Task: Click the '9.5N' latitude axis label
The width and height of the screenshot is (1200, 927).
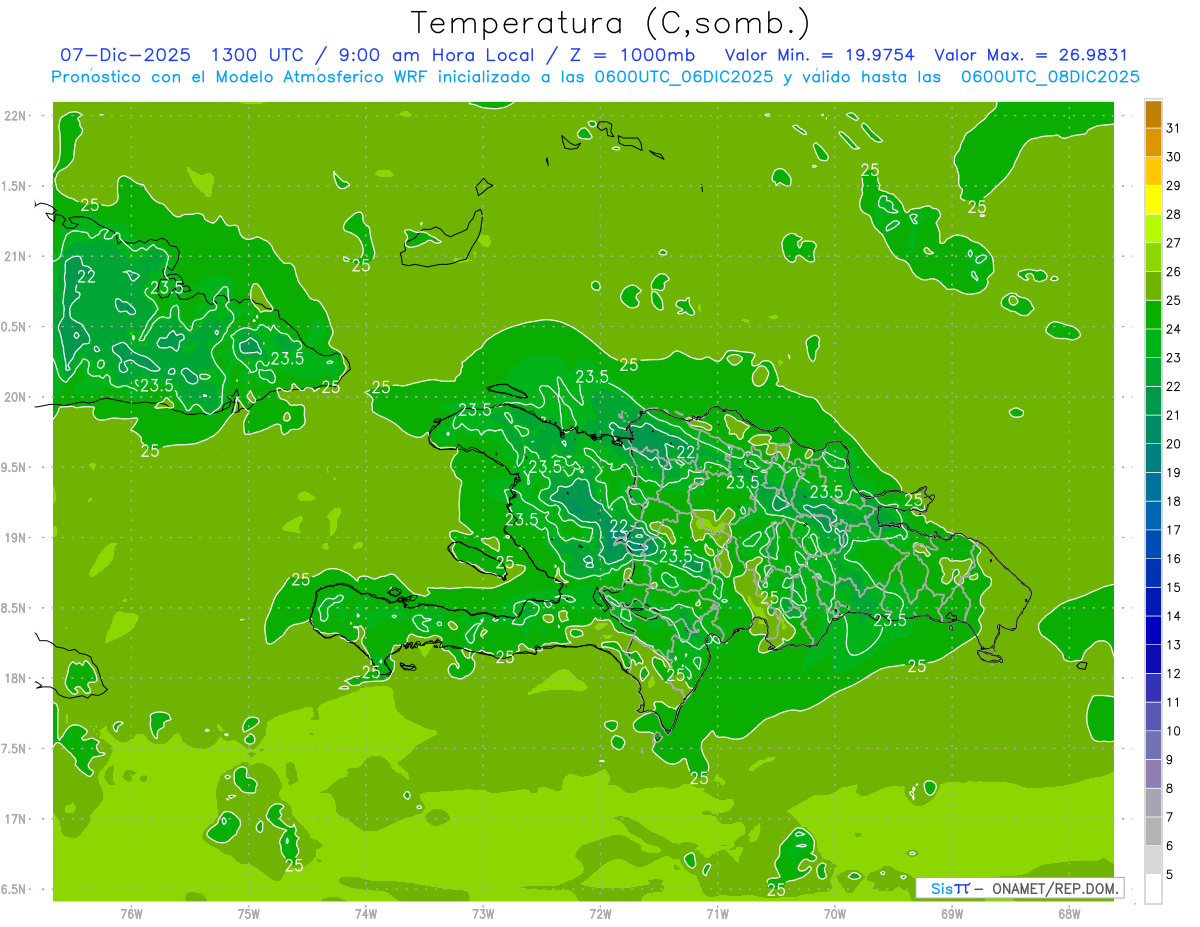Action: pyautogui.click(x=15, y=467)
